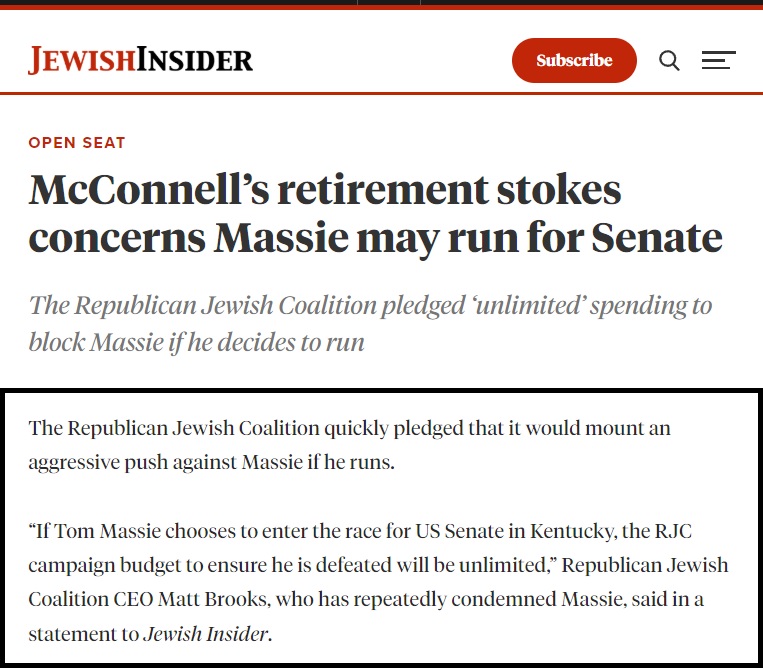Open the search magnifier icon
The width and height of the screenshot is (763, 668).
click(669, 60)
